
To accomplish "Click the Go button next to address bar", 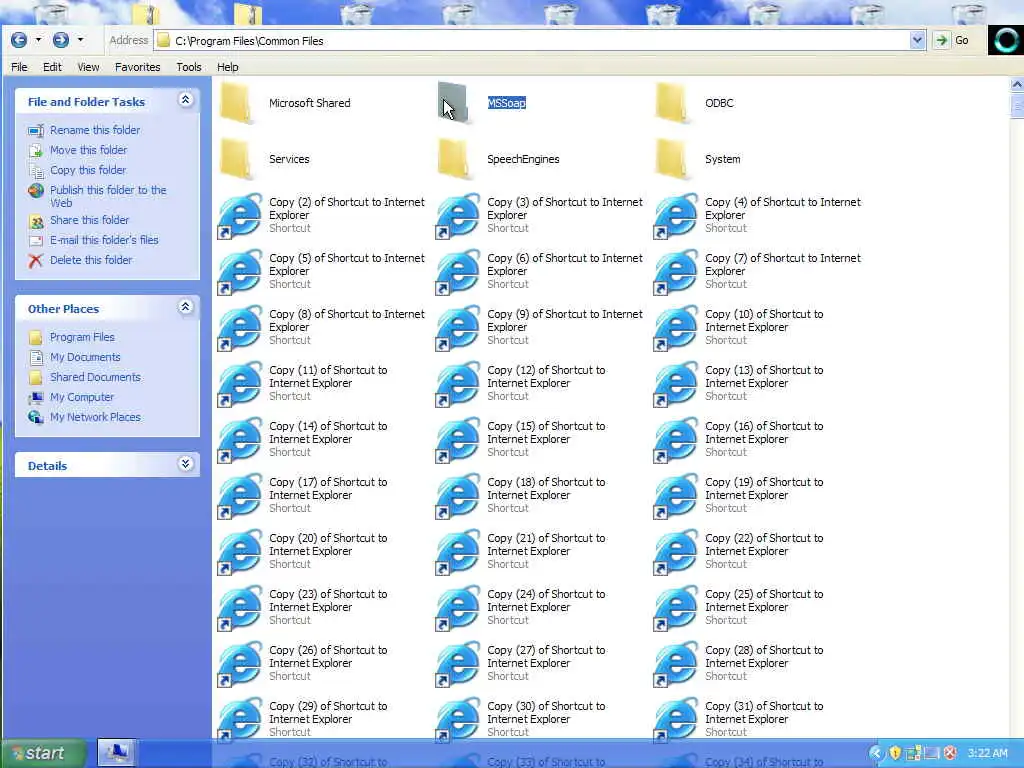I will click(952, 40).
